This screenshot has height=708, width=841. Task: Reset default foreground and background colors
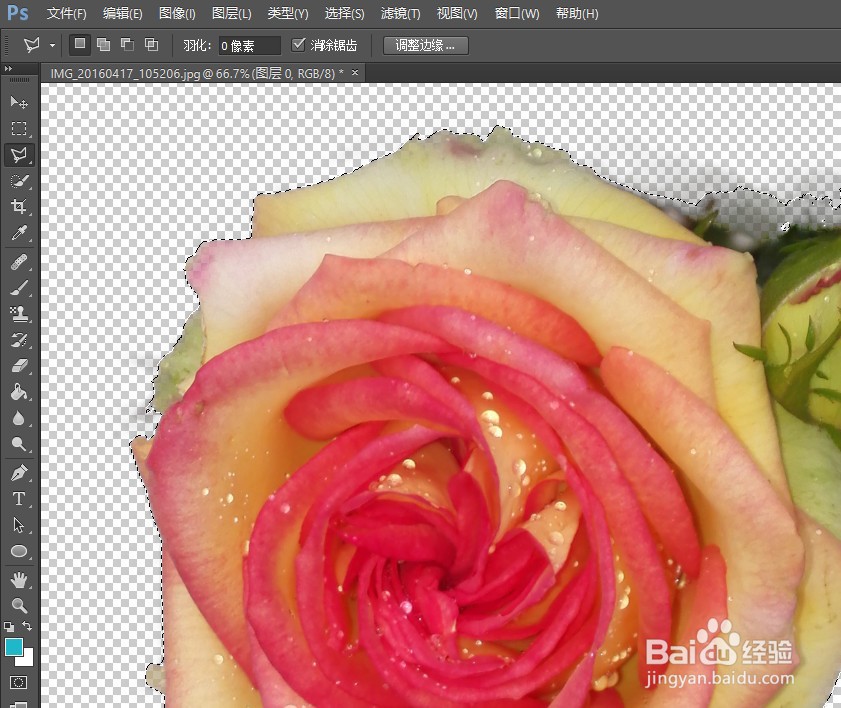[x=9, y=626]
